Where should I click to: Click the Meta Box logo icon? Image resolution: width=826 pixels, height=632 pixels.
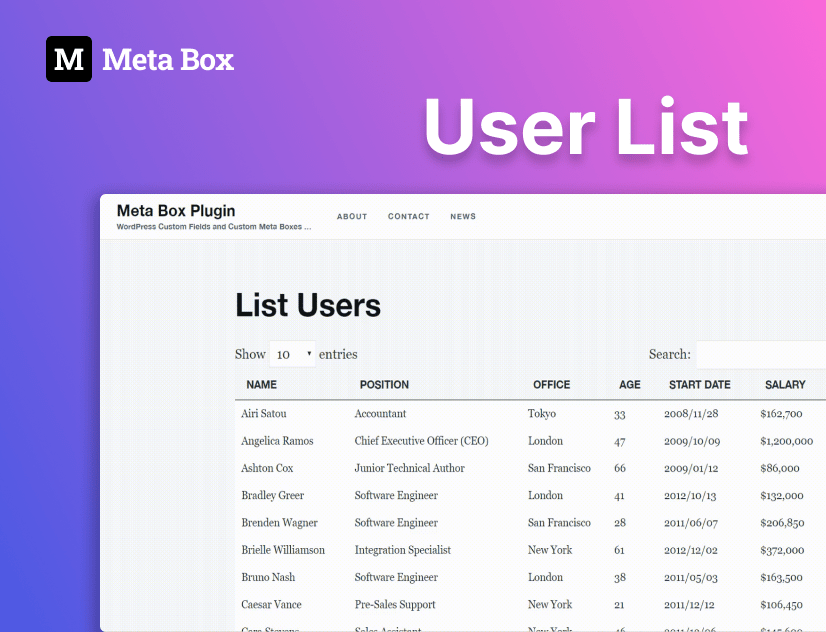pyautogui.click(x=67, y=60)
